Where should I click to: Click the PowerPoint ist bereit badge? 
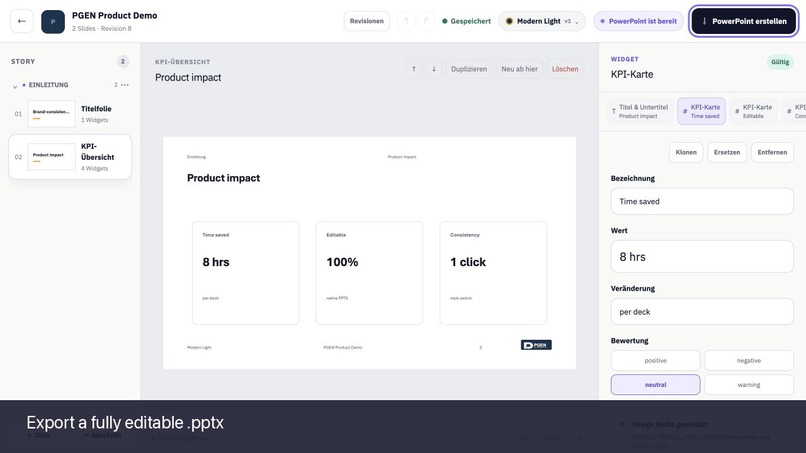point(638,21)
